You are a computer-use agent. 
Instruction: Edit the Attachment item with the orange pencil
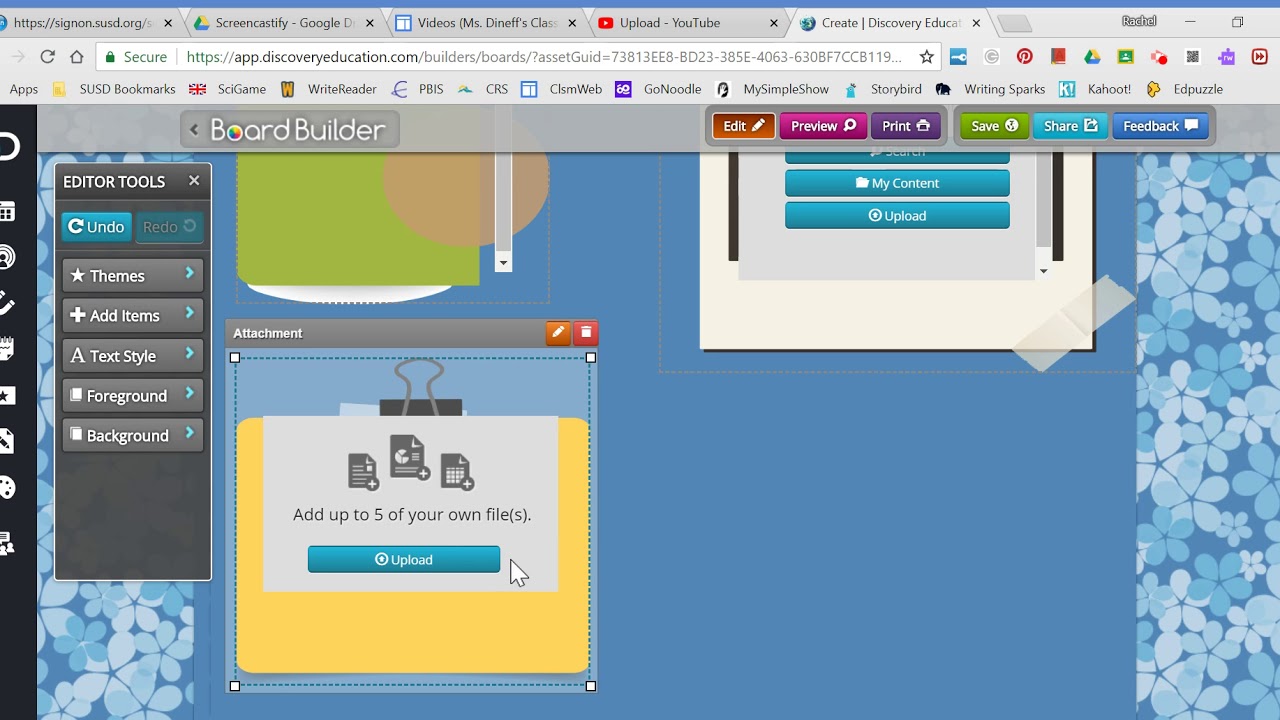click(558, 333)
